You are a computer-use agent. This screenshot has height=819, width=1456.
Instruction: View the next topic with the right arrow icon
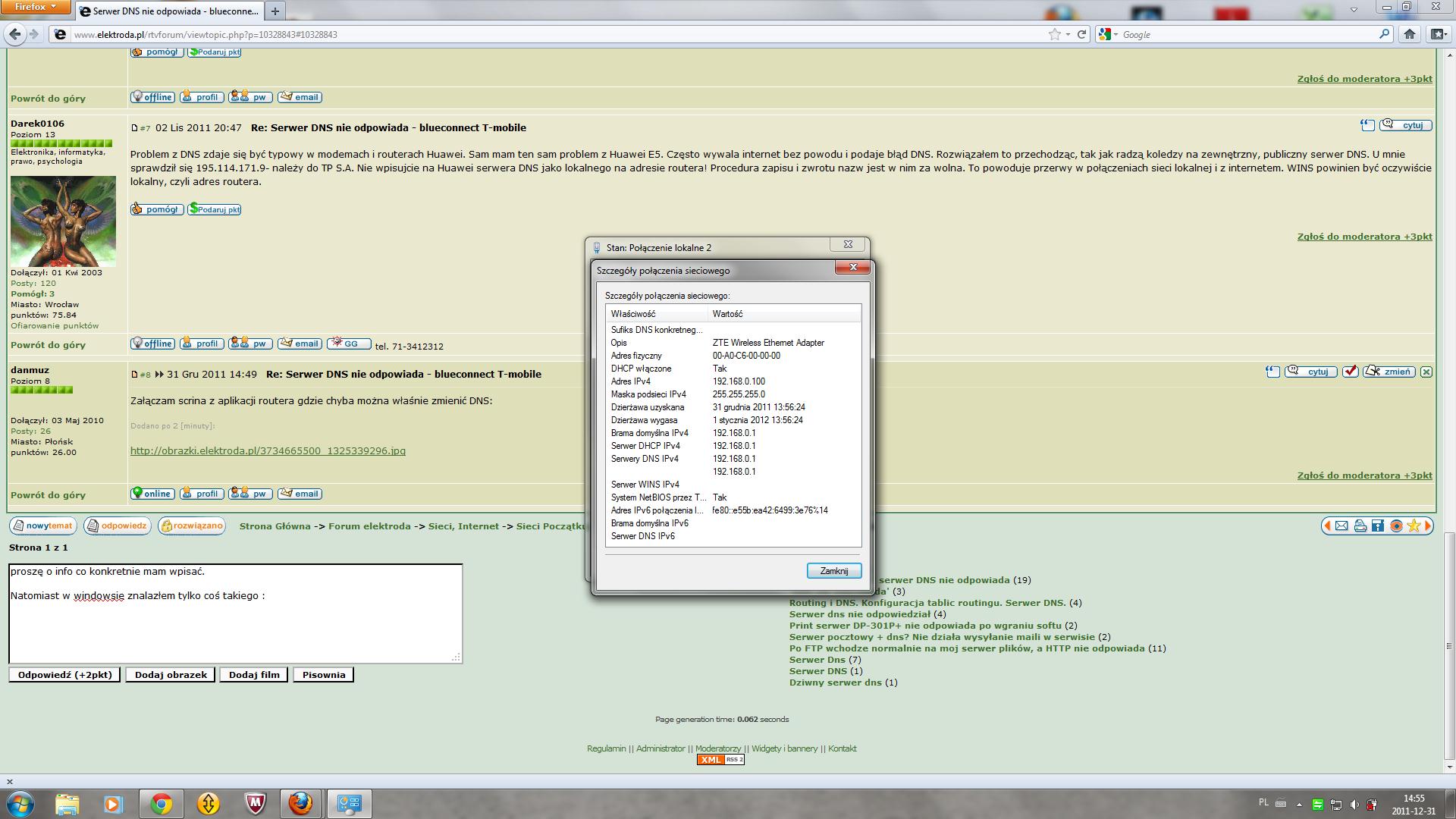tap(1428, 526)
